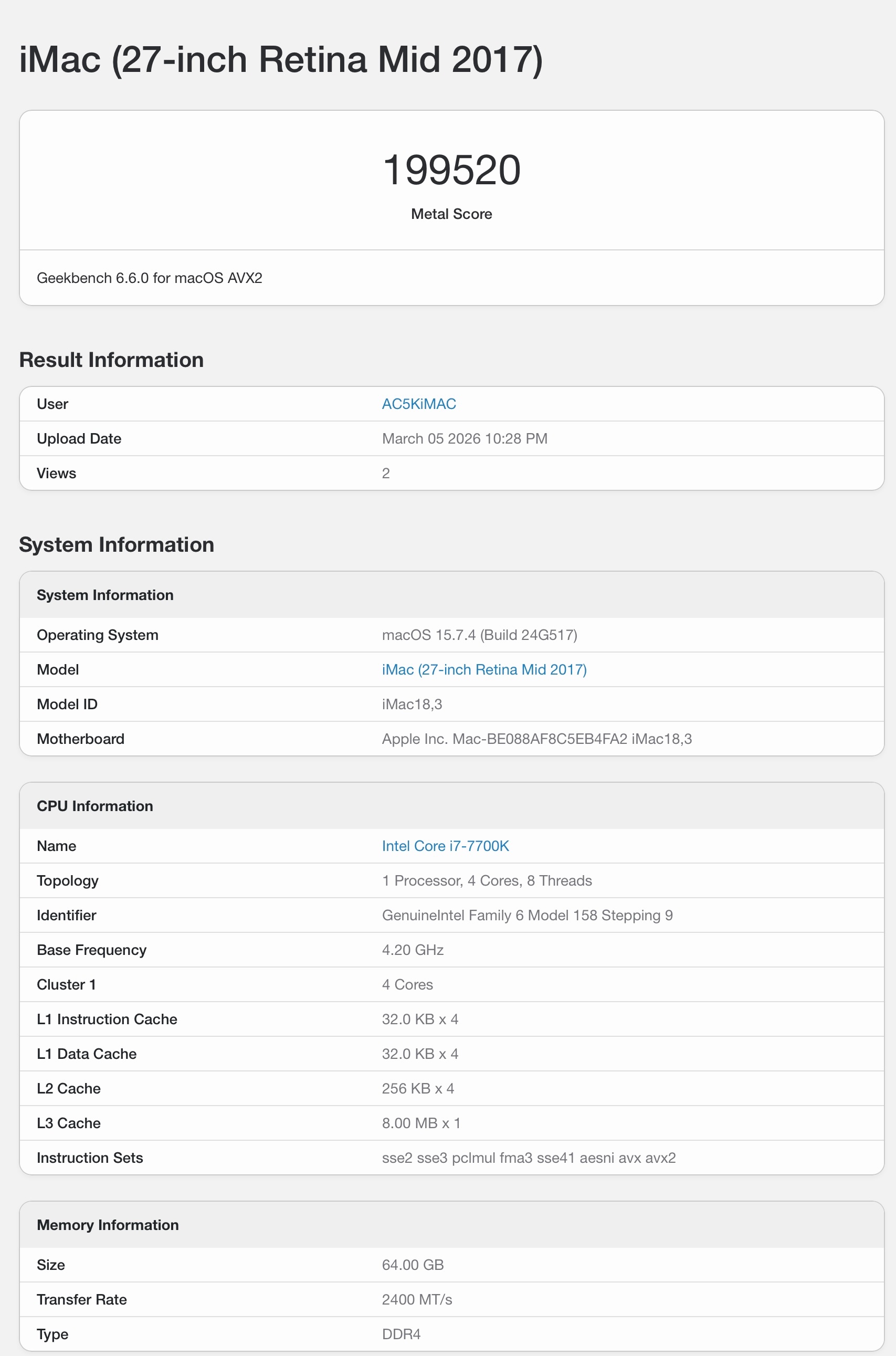Select the base frequency value "4.20 GHz"
Image resolution: width=896 pixels, height=1356 pixels.
click(x=413, y=950)
